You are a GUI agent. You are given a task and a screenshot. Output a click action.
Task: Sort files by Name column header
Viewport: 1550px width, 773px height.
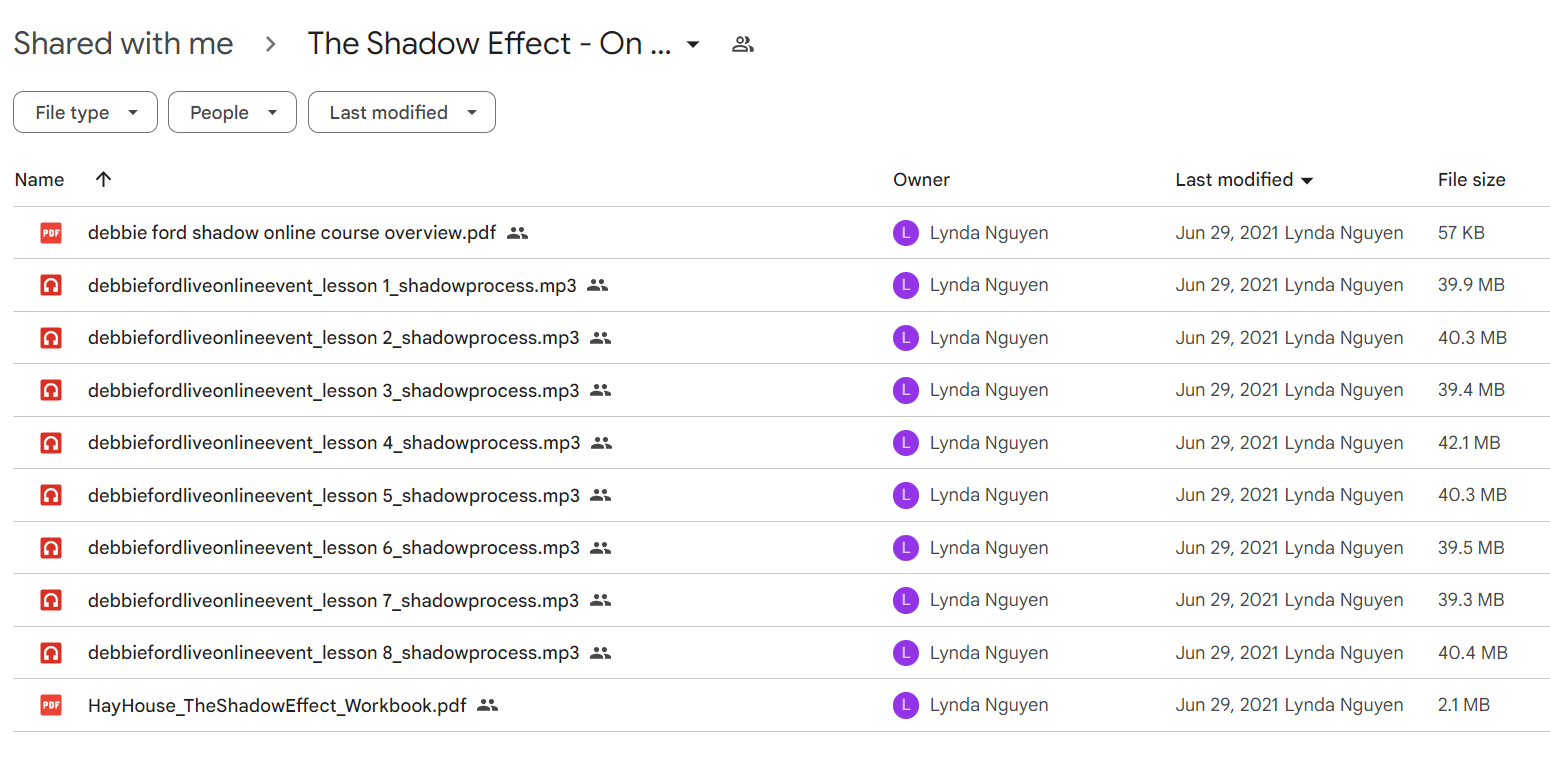pyautogui.click(x=40, y=180)
